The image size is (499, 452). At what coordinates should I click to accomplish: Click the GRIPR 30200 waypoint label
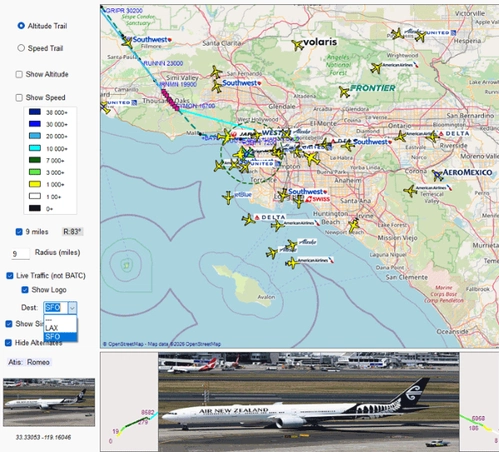tap(124, 11)
